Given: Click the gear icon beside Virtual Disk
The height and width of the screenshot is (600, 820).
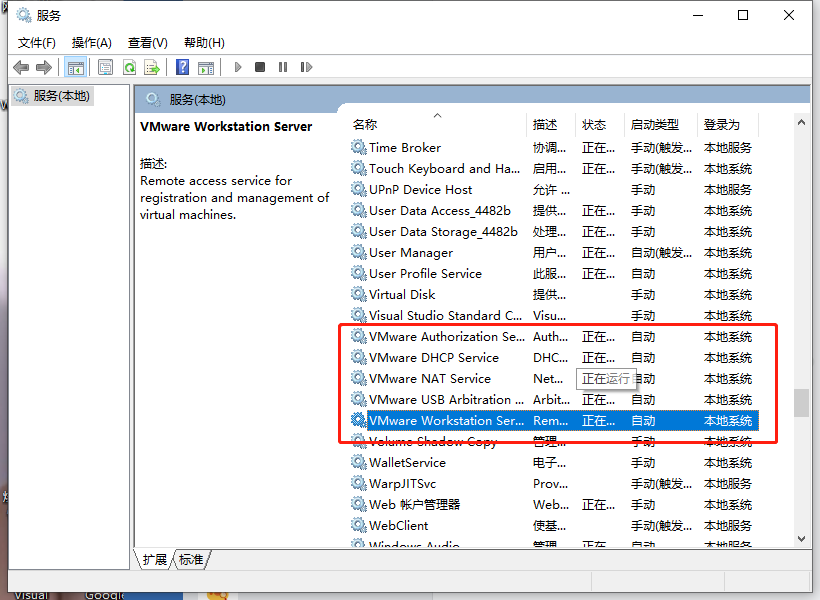Looking at the screenshot, I should coord(358,295).
